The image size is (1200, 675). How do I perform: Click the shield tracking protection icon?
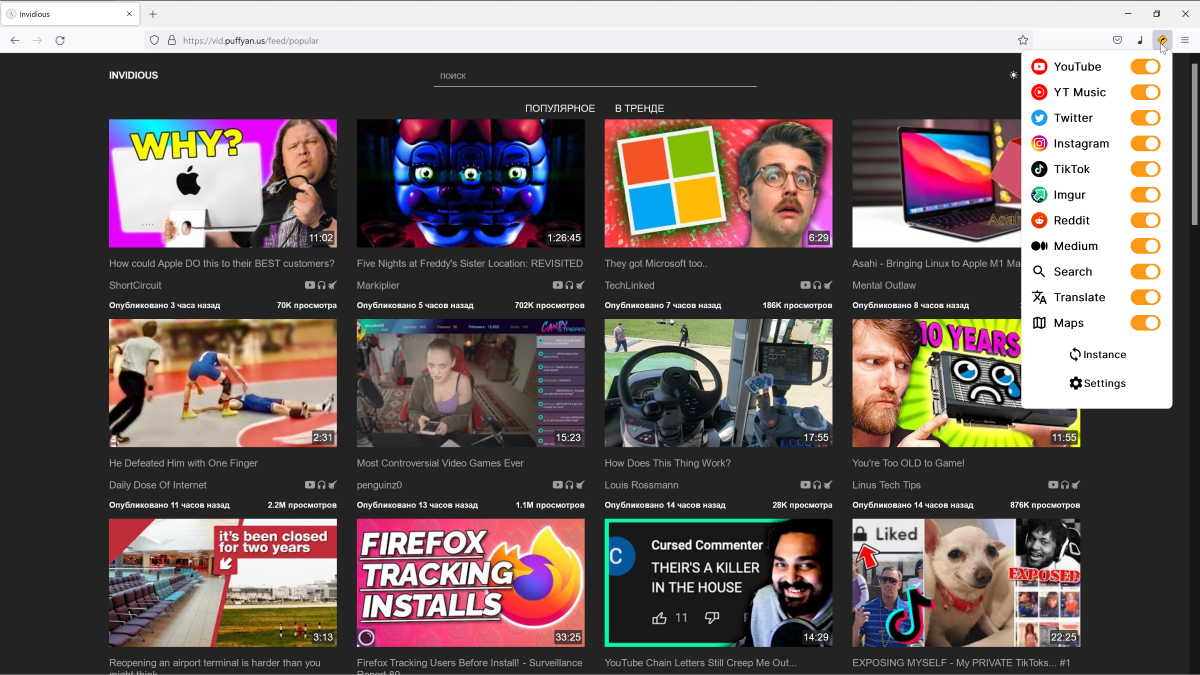point(154,40)
